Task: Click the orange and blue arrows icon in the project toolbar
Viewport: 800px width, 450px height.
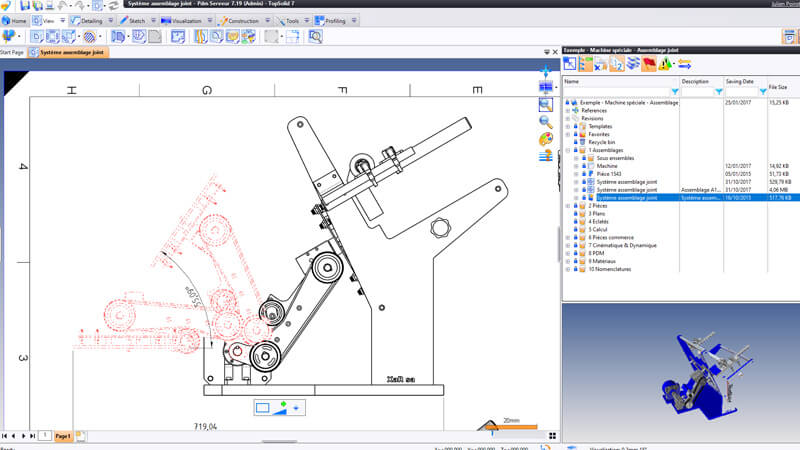Action: coord(684,64)
